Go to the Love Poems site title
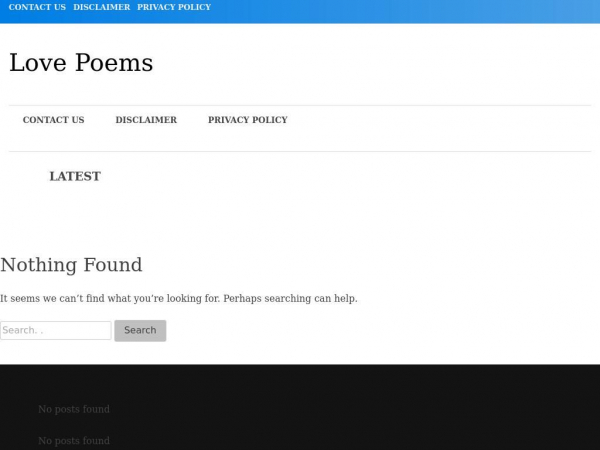This screenshot has height=450, width=600. coord(81,63)
